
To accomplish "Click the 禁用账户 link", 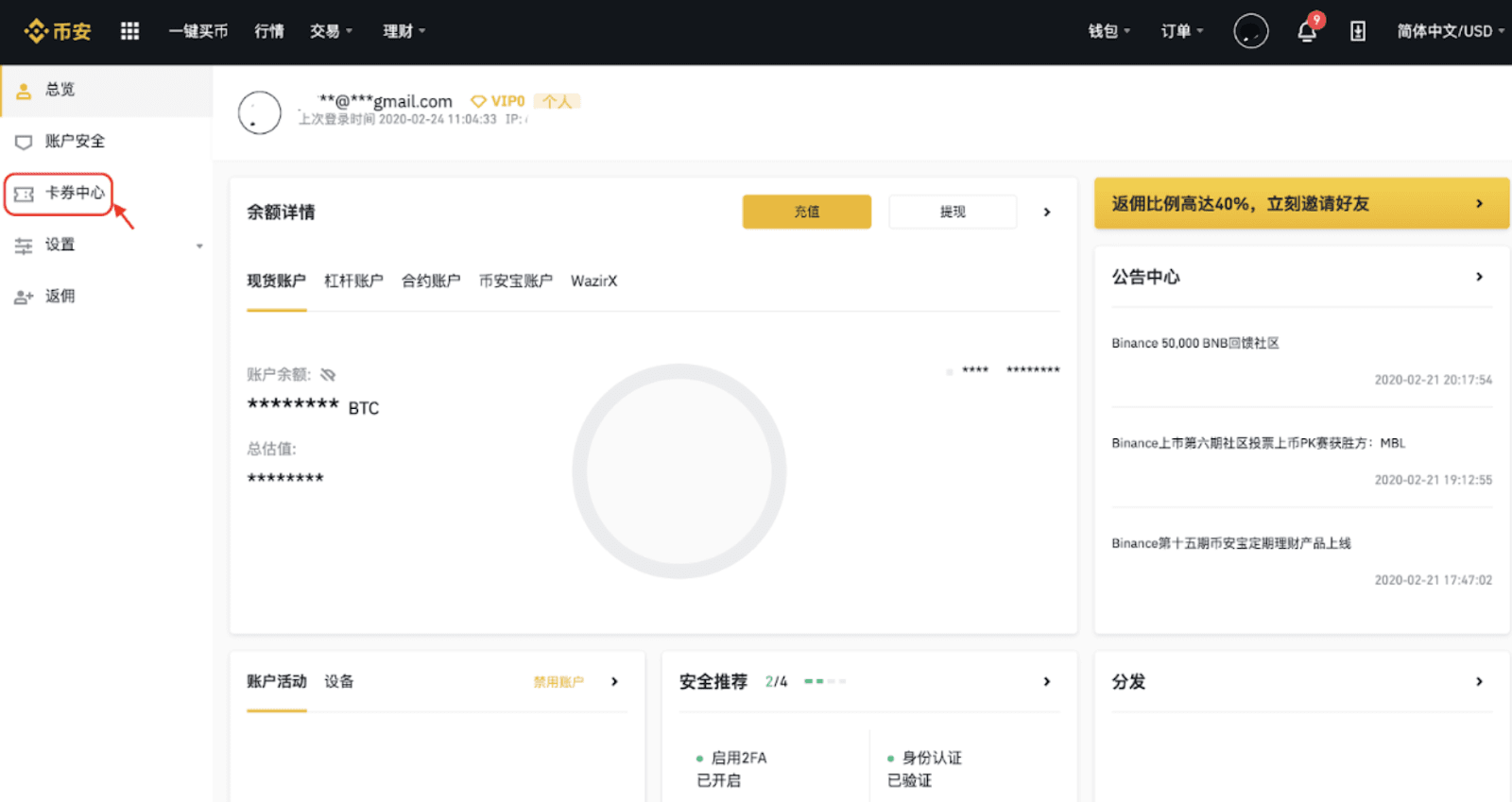I will pos(558,682).
